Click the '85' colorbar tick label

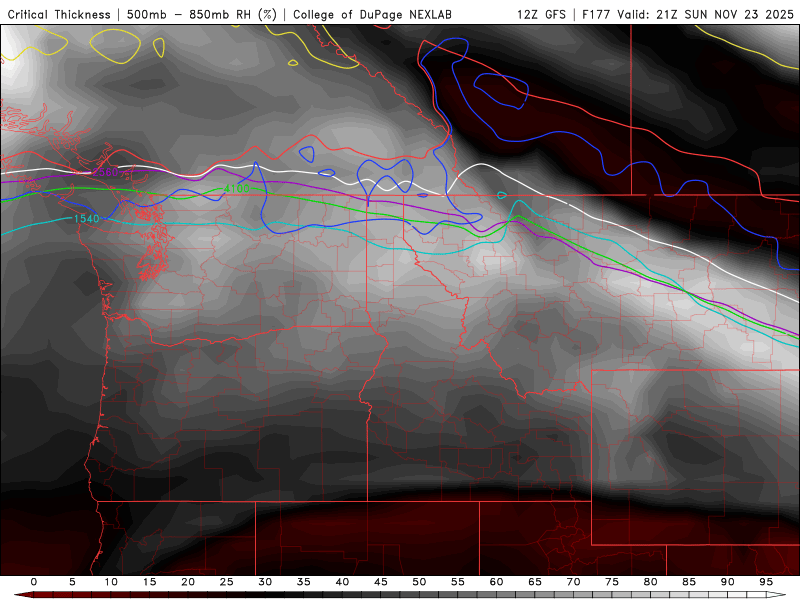point(689,582)
